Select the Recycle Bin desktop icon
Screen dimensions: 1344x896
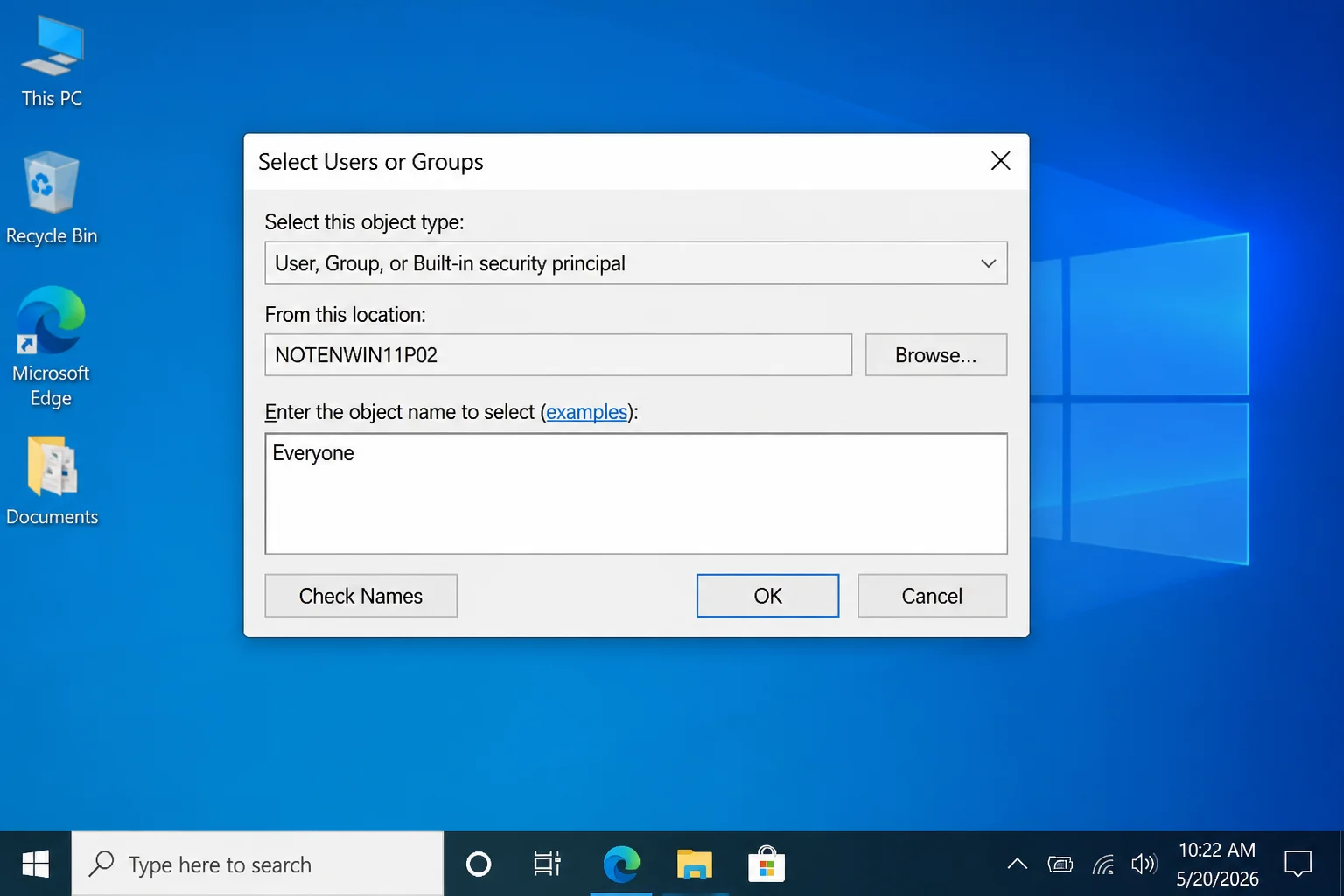tap(52, 199)
